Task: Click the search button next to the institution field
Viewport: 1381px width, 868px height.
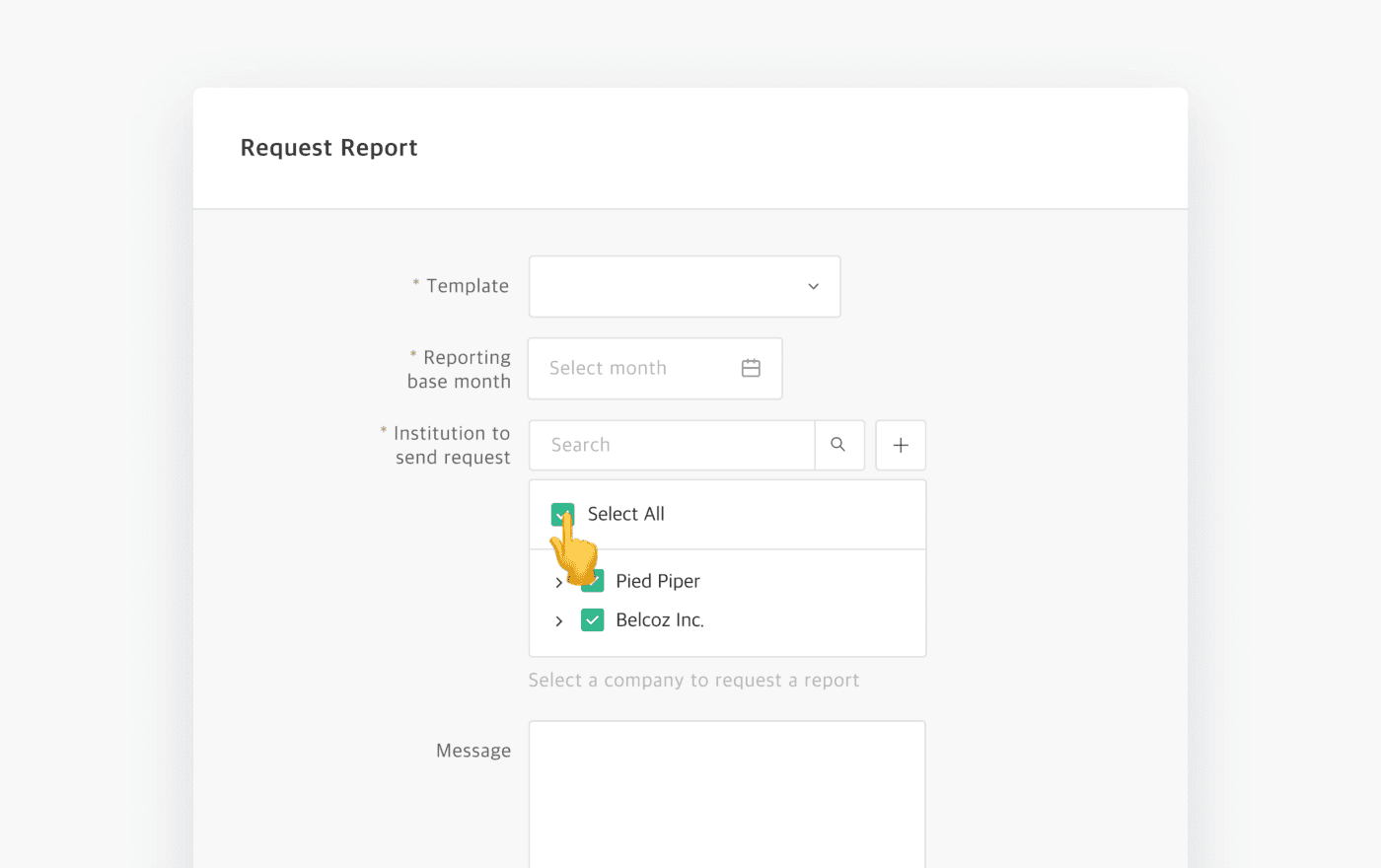Action: [839, 445]
